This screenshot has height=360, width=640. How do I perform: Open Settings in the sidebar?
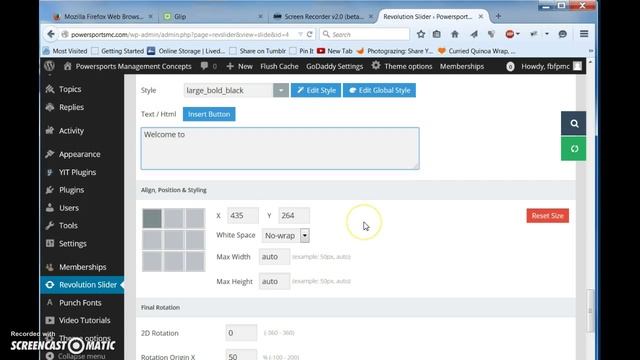coord(73,244)
